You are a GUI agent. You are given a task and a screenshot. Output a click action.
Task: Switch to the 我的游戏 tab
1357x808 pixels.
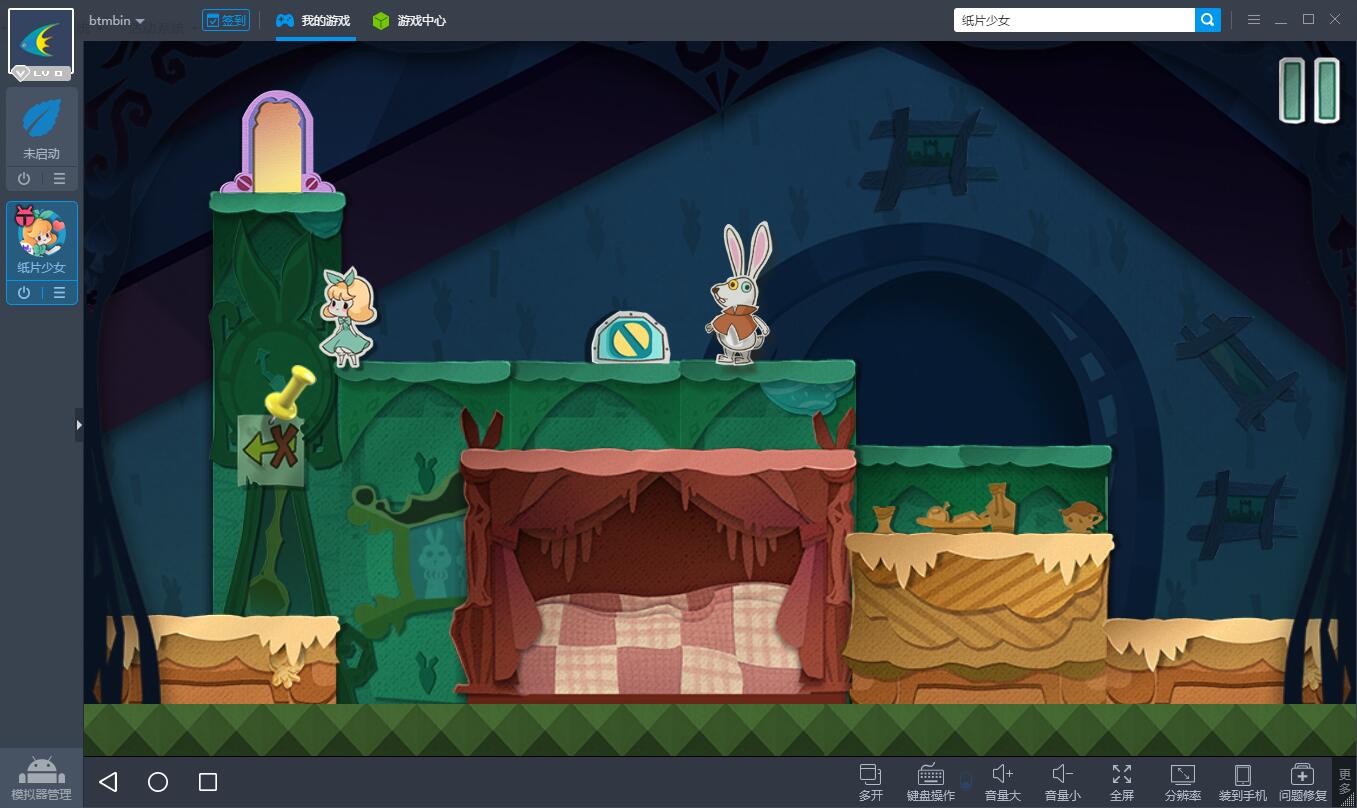314,20
